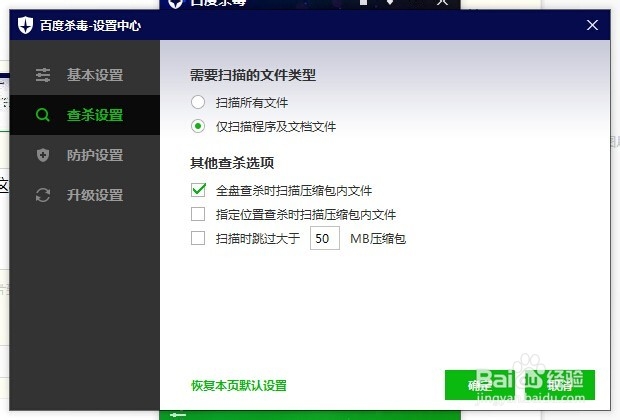620x420 pixels.
Task: Cancel changes with the 取消 button
Action: click(560, 385)
